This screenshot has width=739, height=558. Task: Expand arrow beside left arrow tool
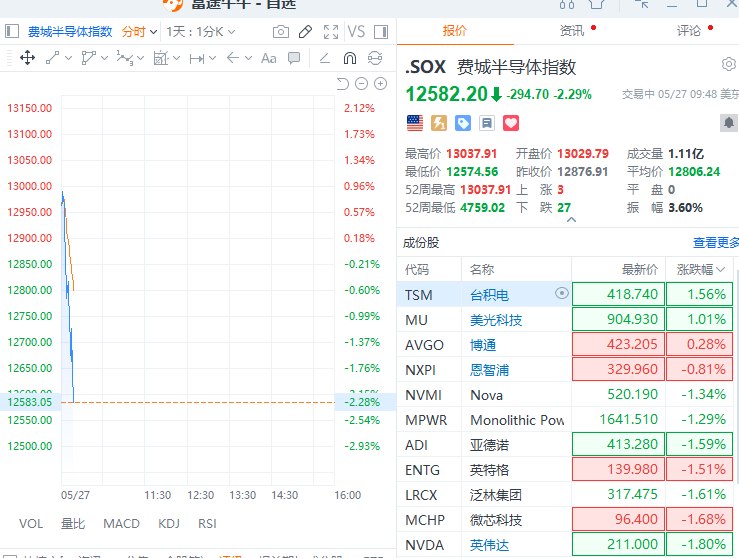[x=248, y=58]
